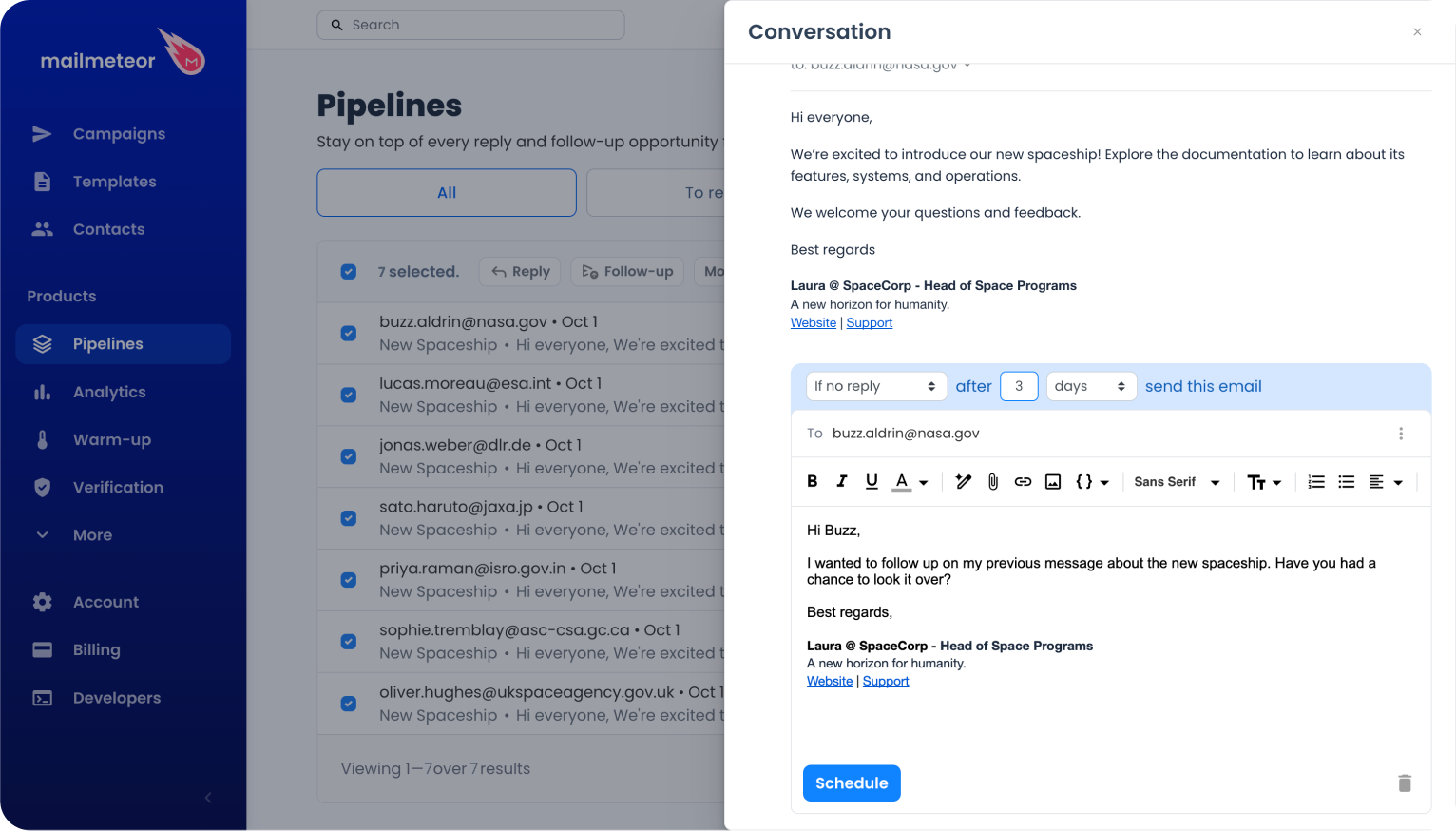Open the three-dot options menu for follow-up
Viewport: 1456px width, 831px height.
click(1401, 434)
